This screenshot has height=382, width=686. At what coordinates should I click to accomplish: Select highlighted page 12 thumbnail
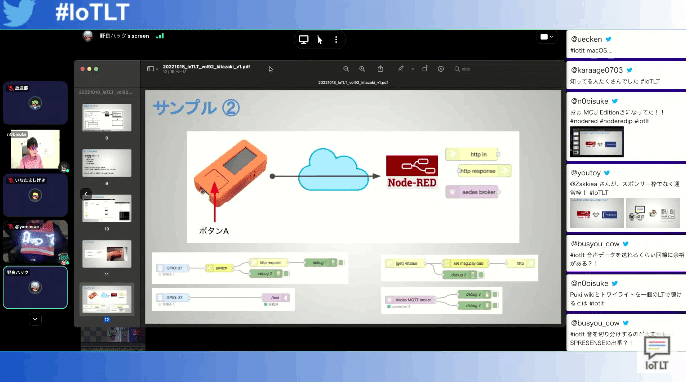[106, 299]
